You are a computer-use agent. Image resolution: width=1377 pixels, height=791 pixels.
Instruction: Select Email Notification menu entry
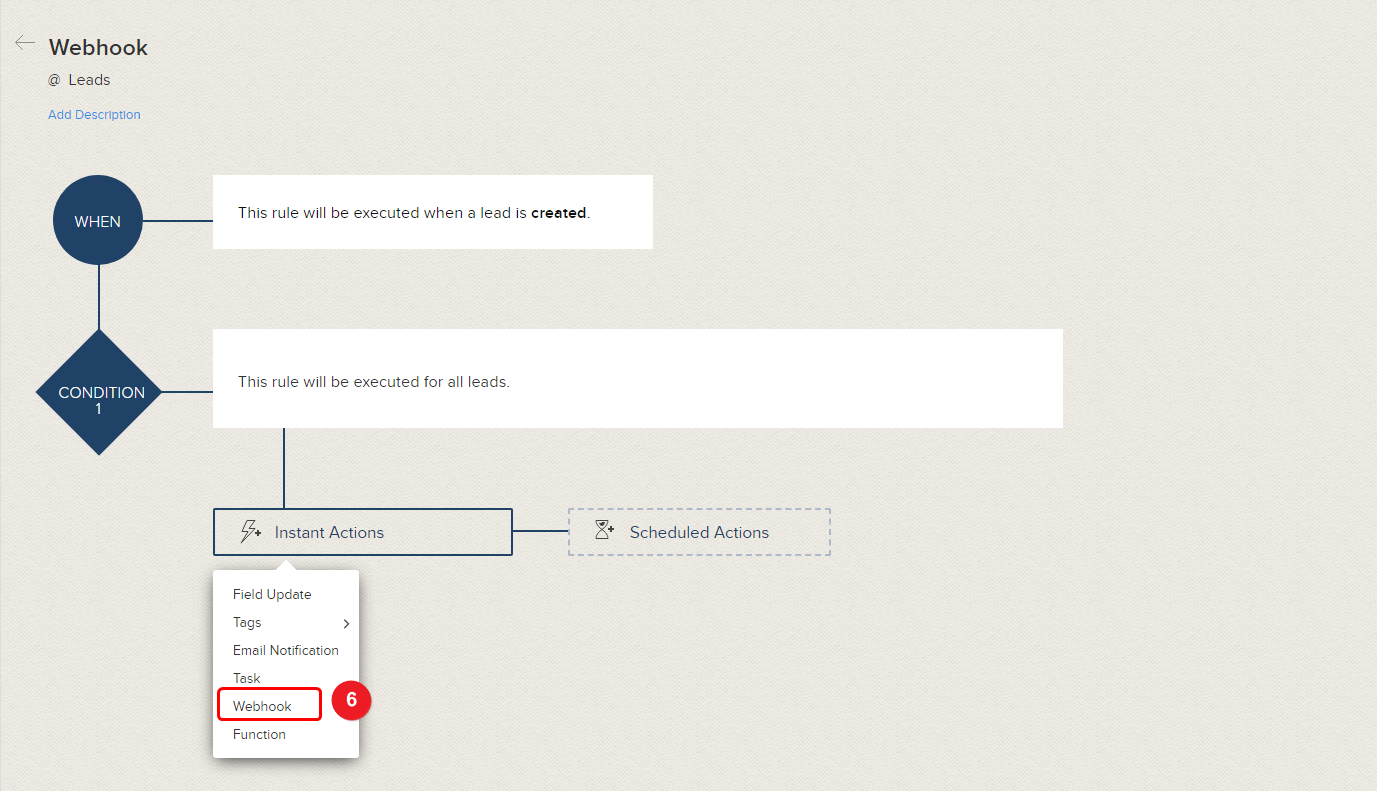pyautogui.click(x=285, y=650)
